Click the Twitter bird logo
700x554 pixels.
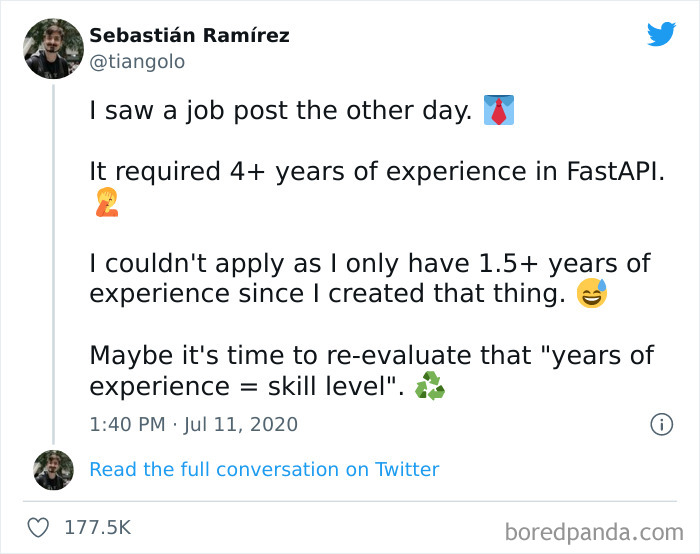(661, 34)
